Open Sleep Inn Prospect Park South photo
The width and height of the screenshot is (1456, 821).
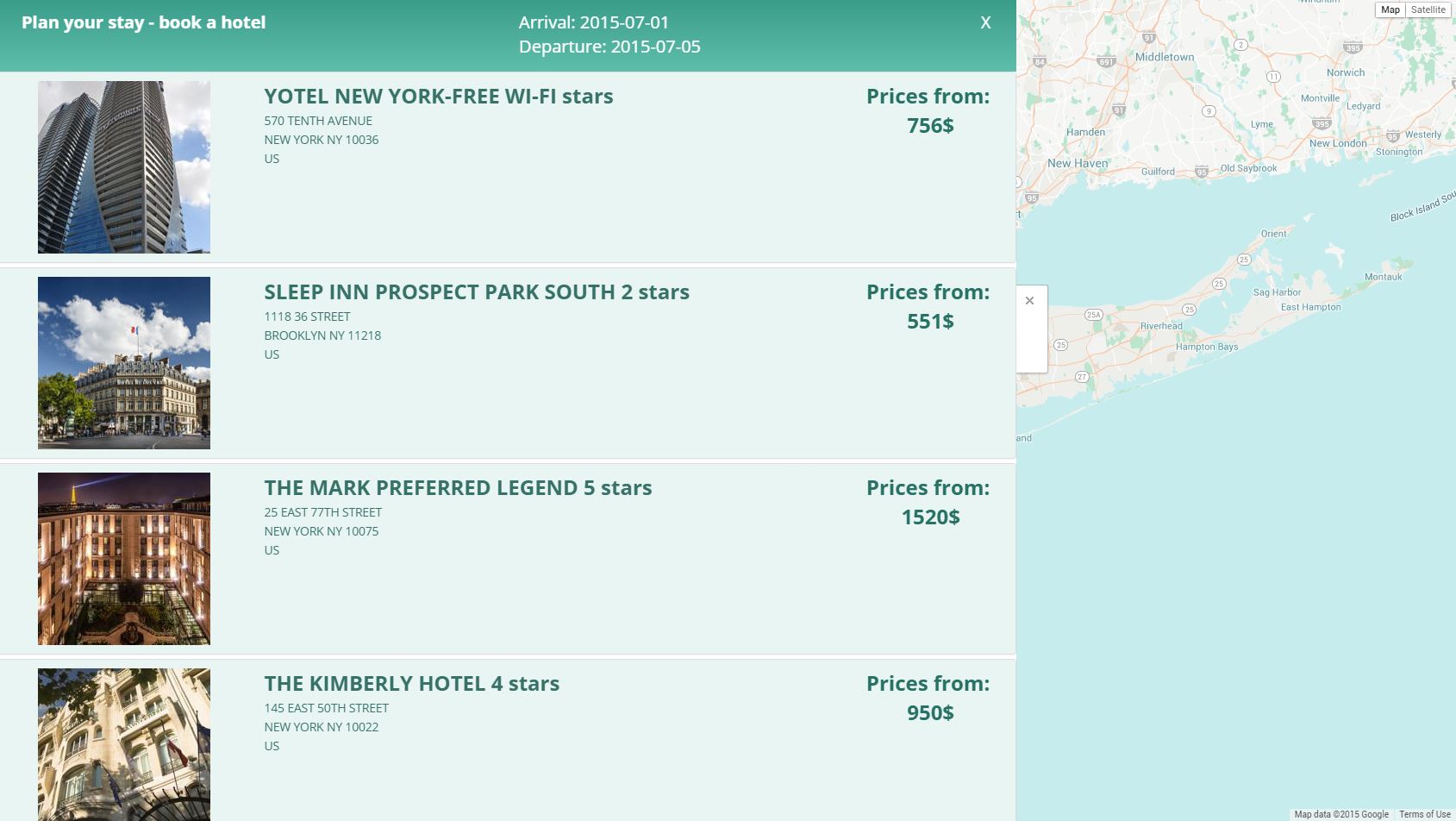click(x=124, y=363)
